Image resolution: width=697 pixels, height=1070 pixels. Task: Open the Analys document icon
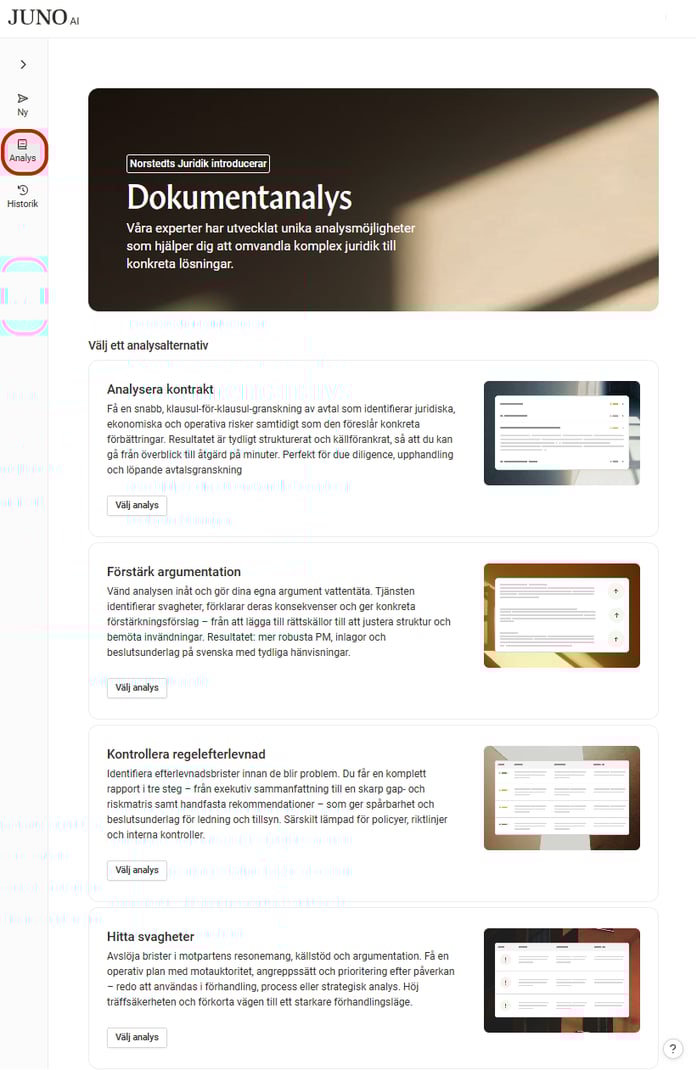pyautogui.click(x=23, y=145)
